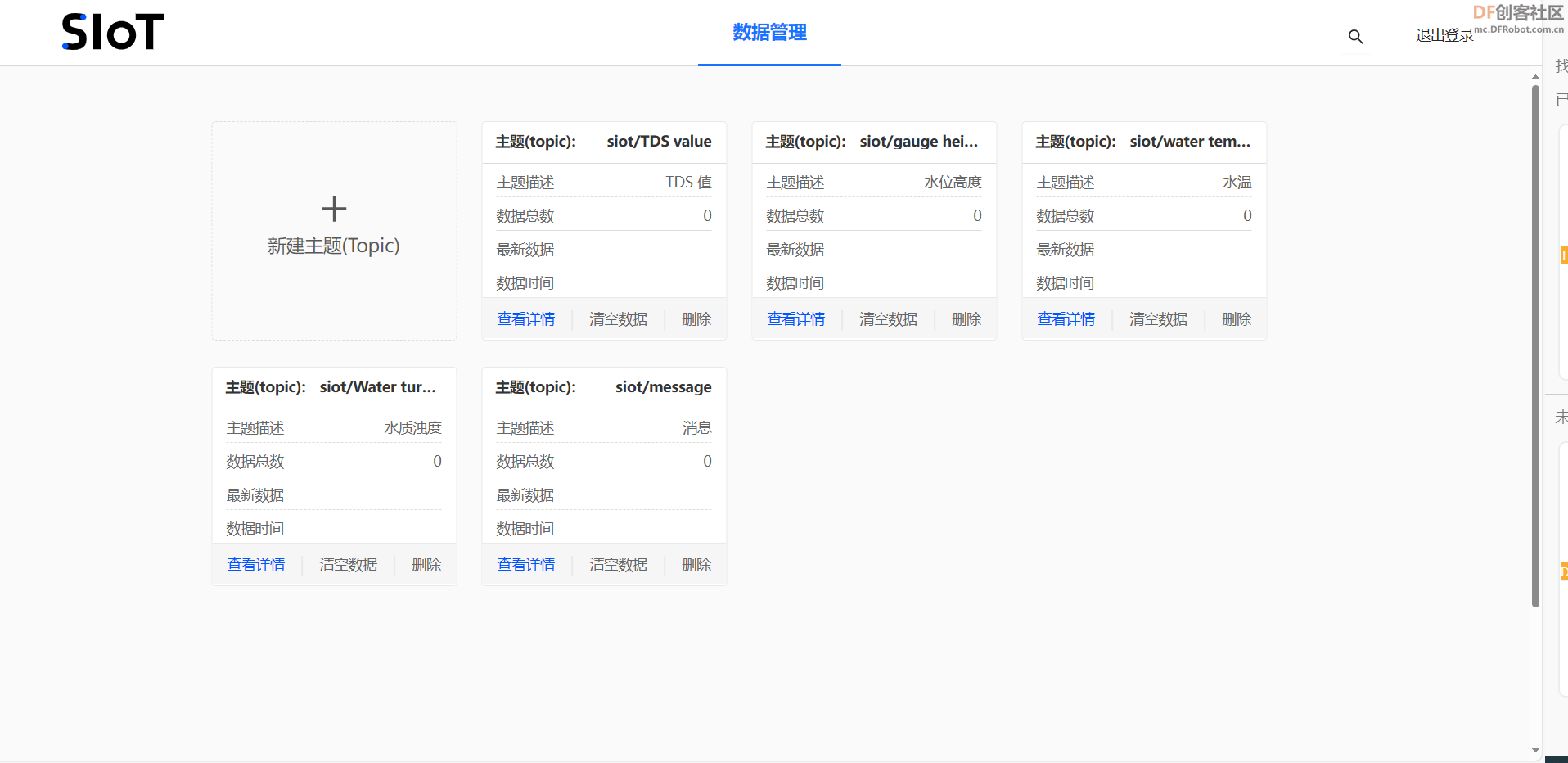The height and width of the screenshot is (763, 1568).
Task: View details of siot/TDS value topic
Action: [526, 319]
